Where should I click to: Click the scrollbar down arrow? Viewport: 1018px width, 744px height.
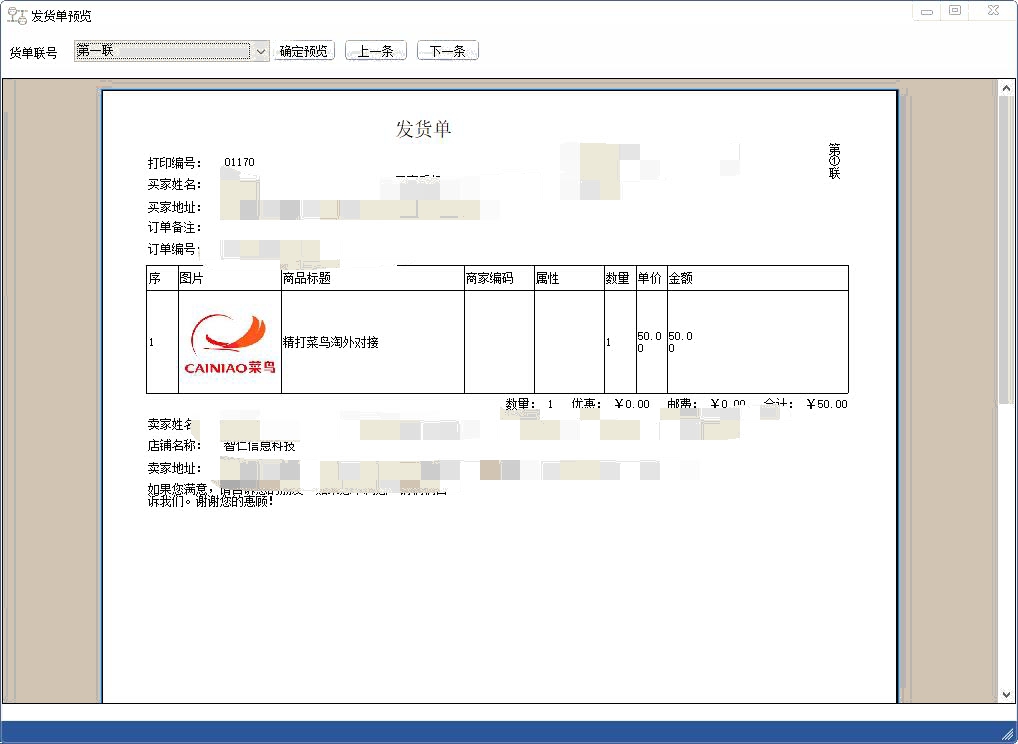click(1007, 694)
